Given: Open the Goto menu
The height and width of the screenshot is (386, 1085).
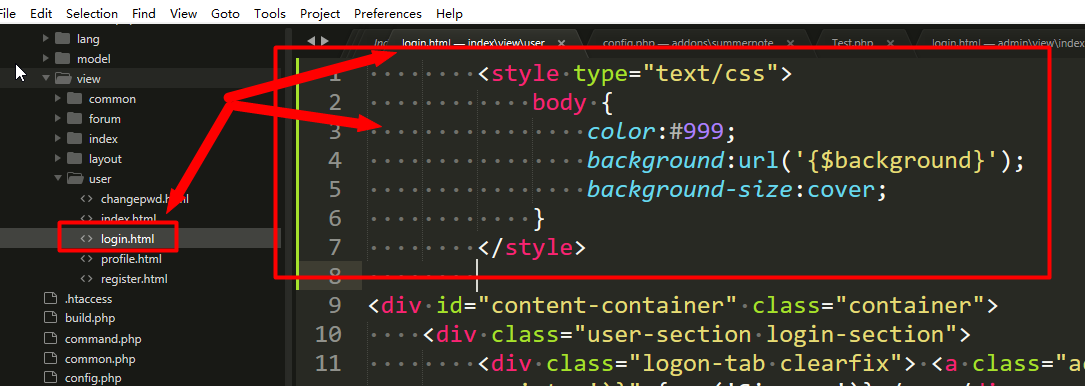Looking at the screenshot, I should point(226,13).
